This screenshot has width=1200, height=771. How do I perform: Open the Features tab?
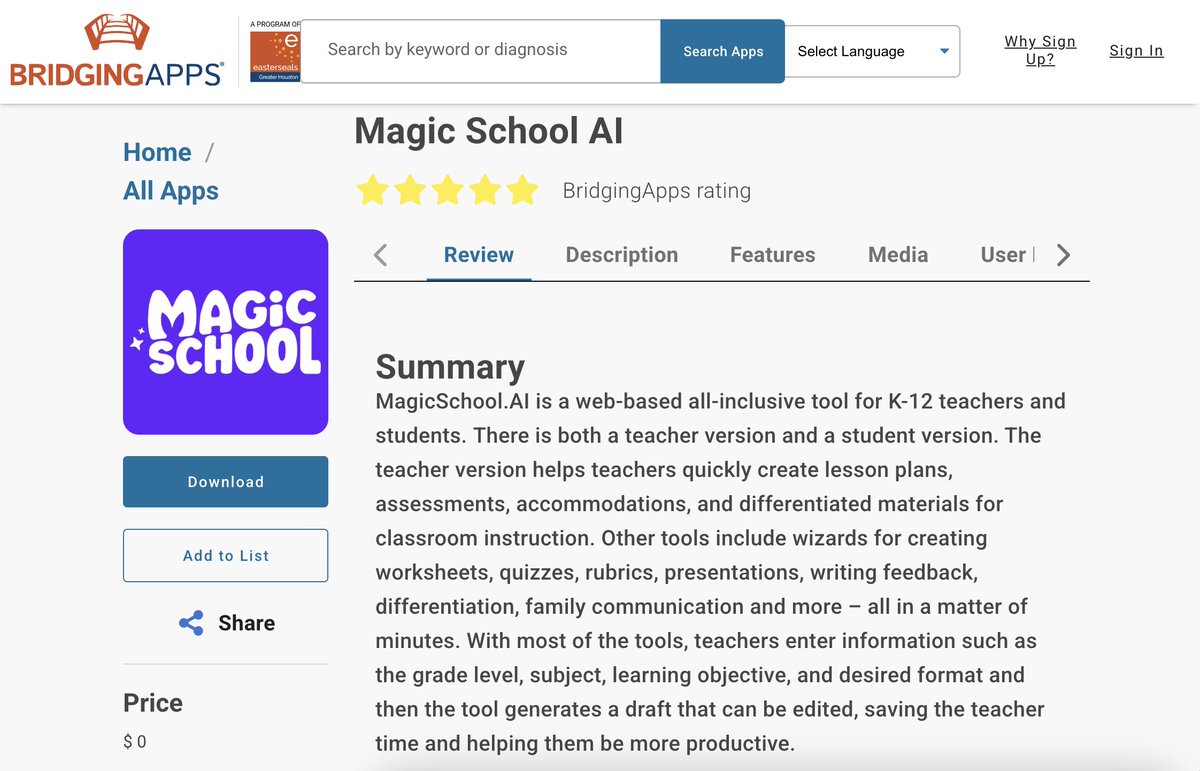(773, 255)
